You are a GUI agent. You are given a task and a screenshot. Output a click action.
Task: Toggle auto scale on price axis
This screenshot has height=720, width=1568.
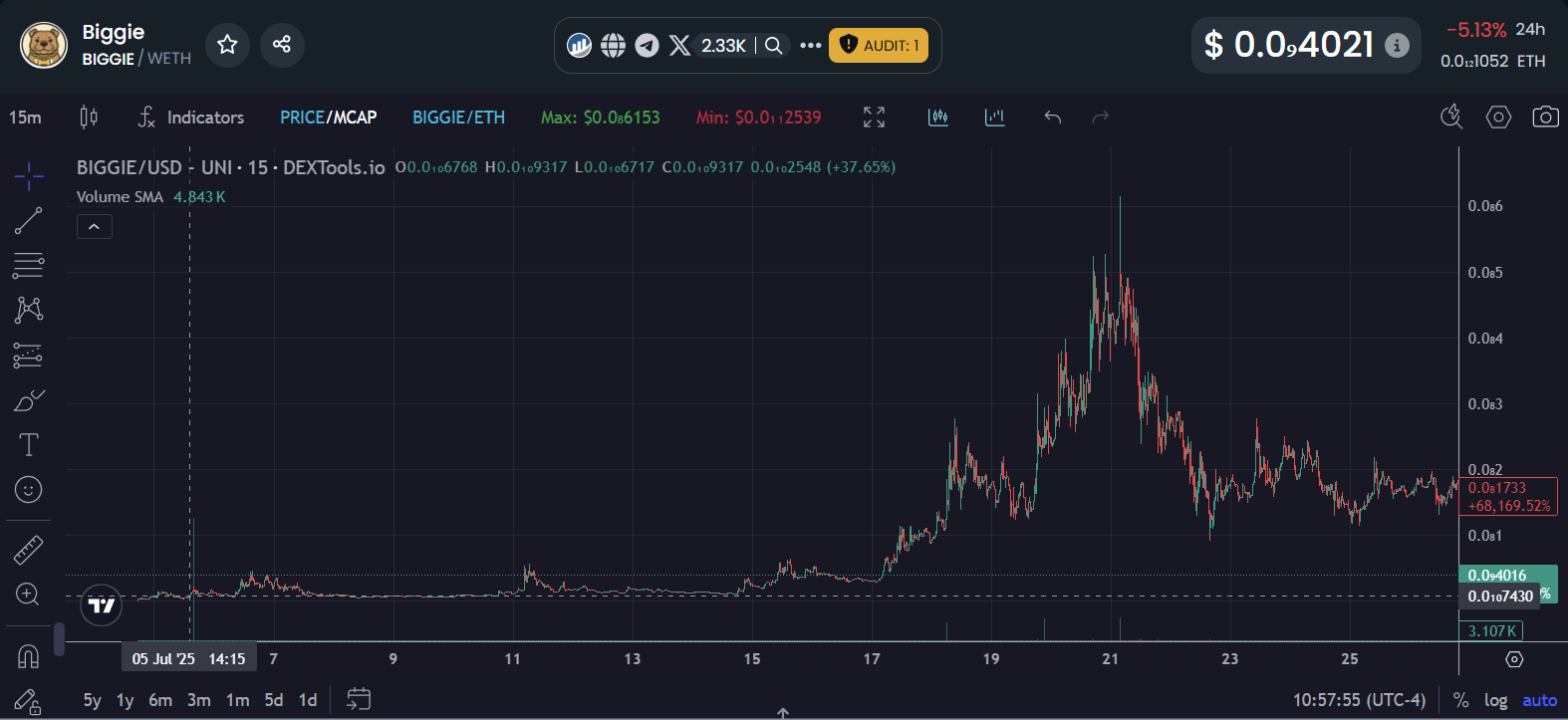pyautogui.click(x=1539, y=700)
